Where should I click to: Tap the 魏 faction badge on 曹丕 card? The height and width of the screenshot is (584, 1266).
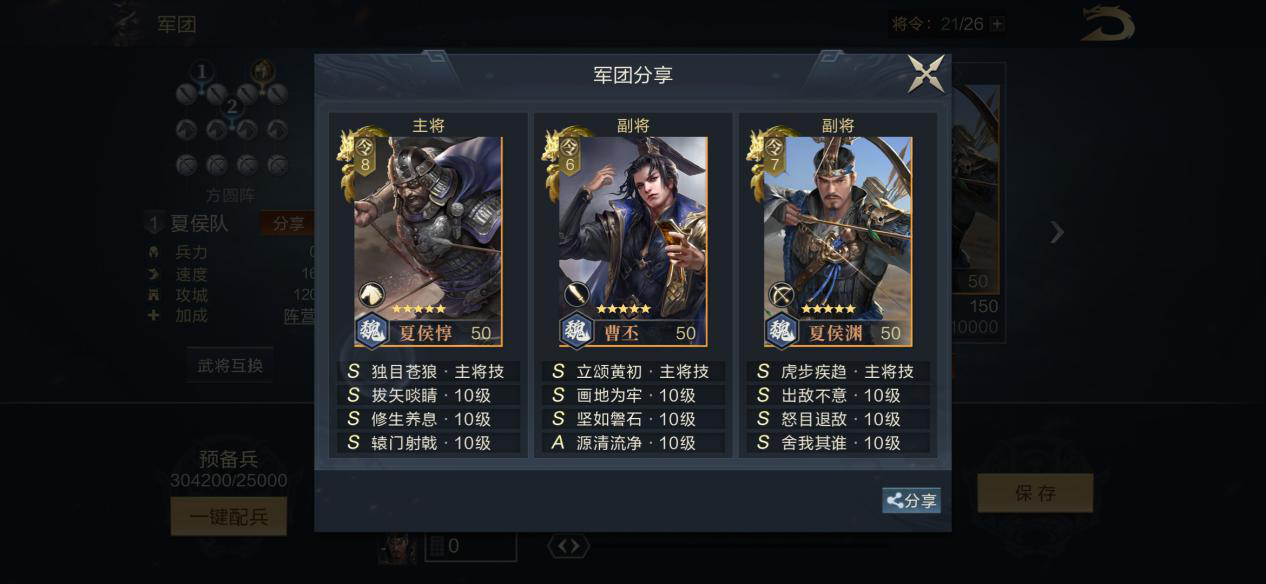pyautogui.click(x=577, y=331)
